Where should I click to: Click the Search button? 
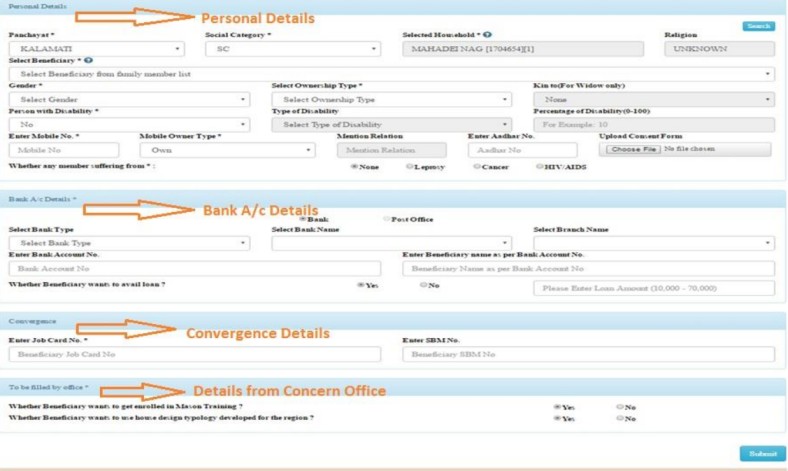(758, 26)
